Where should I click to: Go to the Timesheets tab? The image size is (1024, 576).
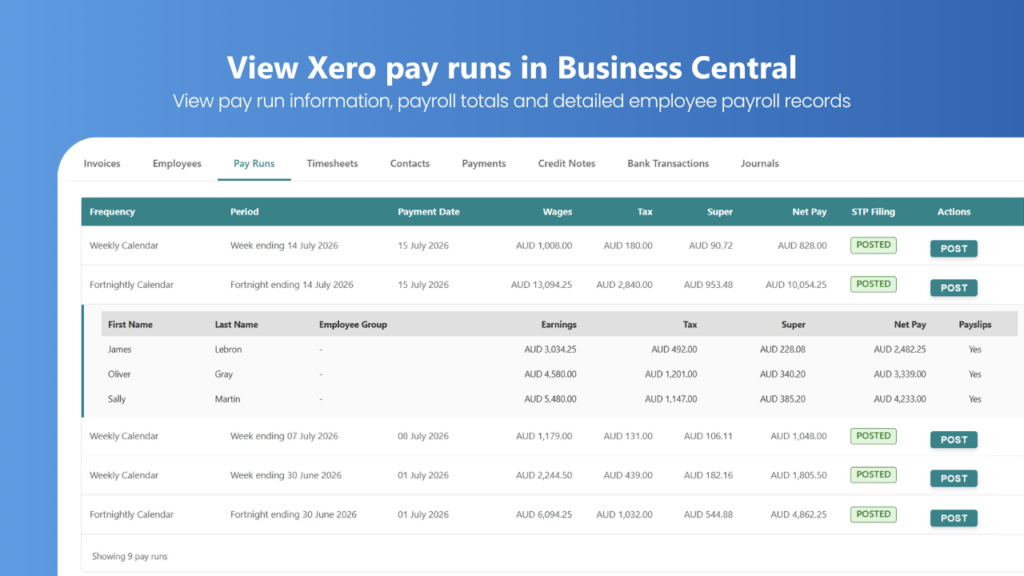(x=332, y=163)
